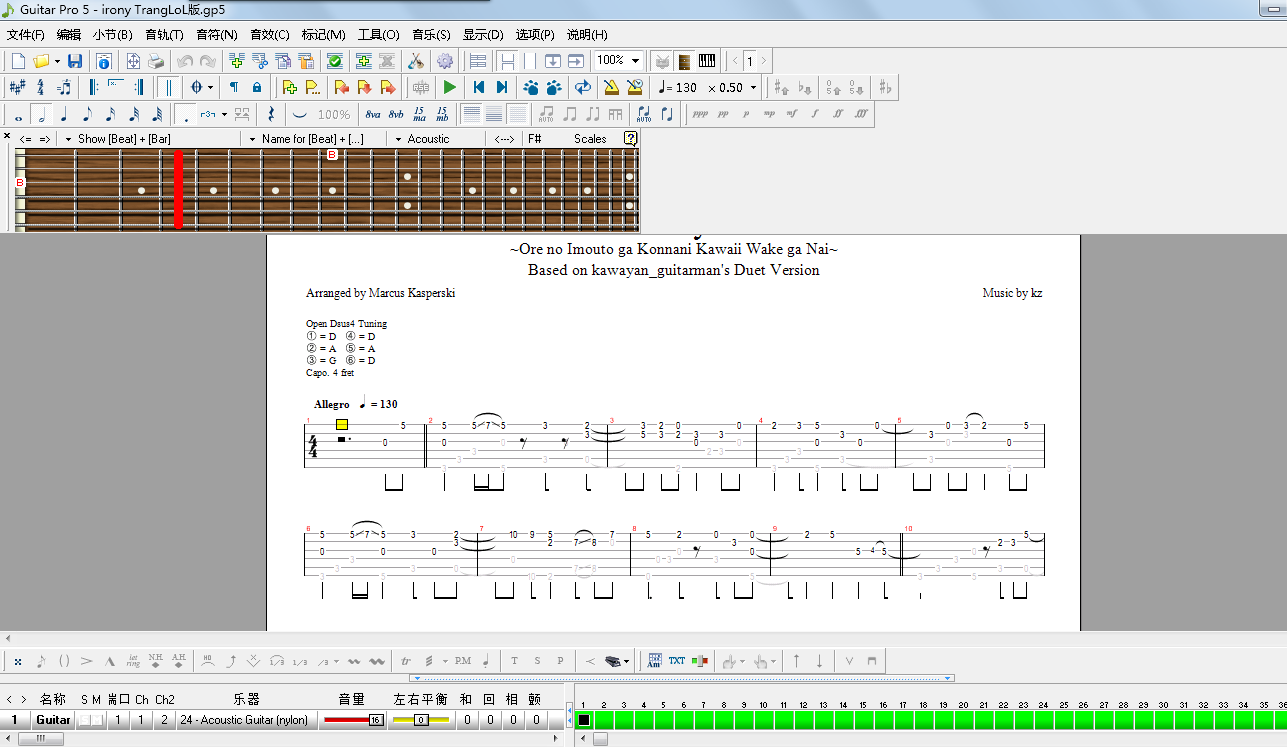Open the 编辑 menu
This screenshot has width=1287, height=747.
69,34
